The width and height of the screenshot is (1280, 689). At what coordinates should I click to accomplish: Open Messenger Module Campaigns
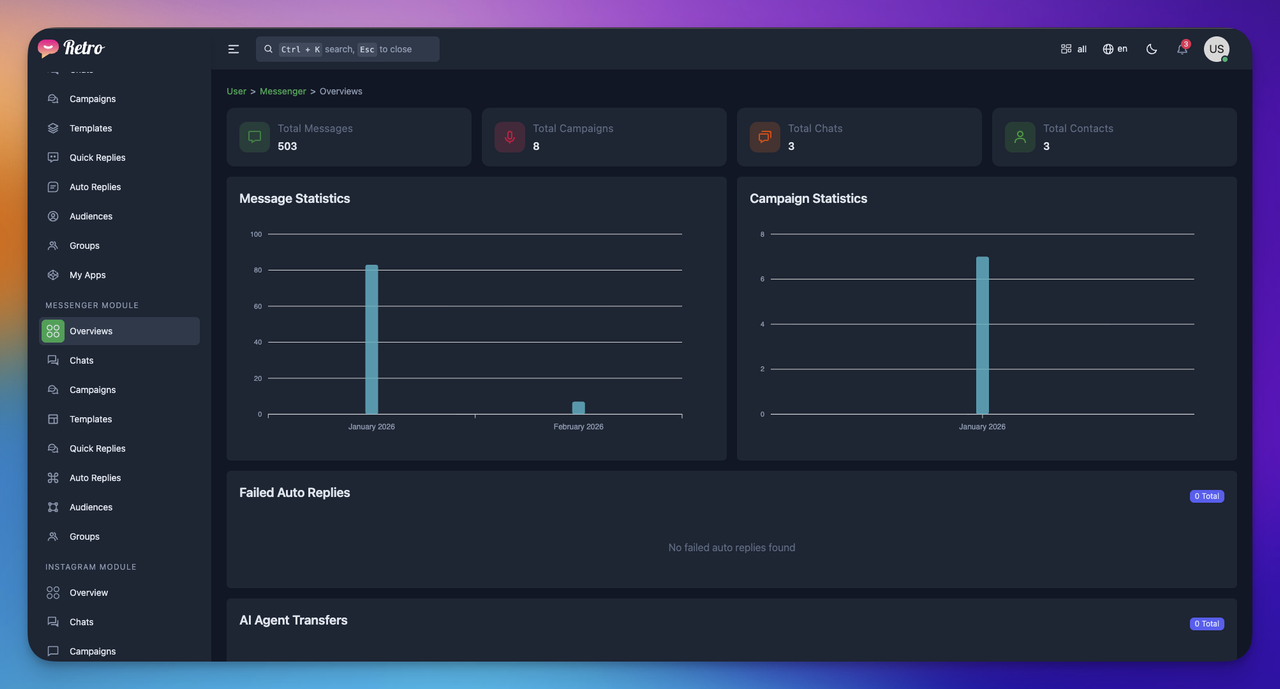[x=120, y=390]
